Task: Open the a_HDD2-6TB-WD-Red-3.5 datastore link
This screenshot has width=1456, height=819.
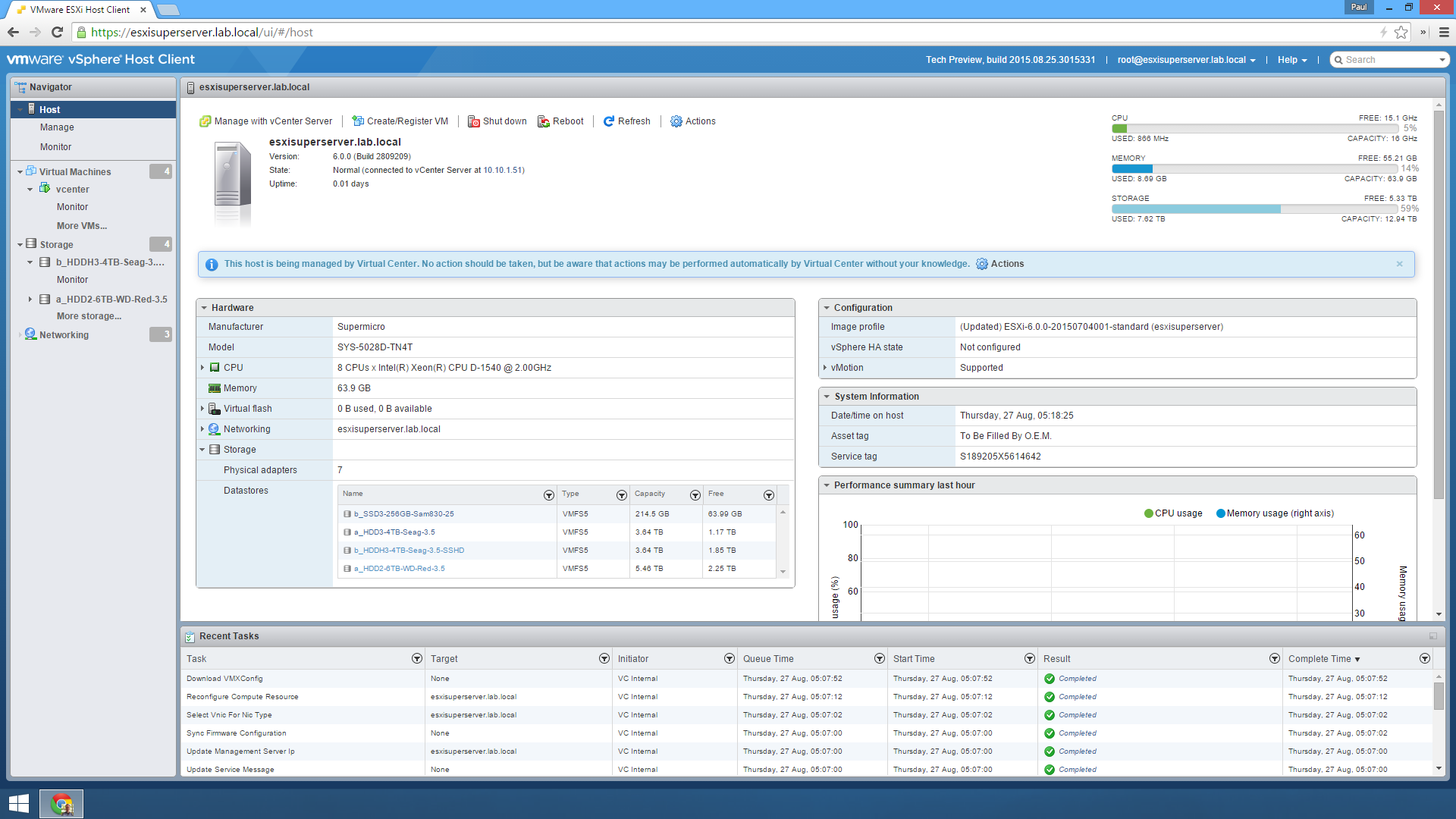Action: coord(400,569)
